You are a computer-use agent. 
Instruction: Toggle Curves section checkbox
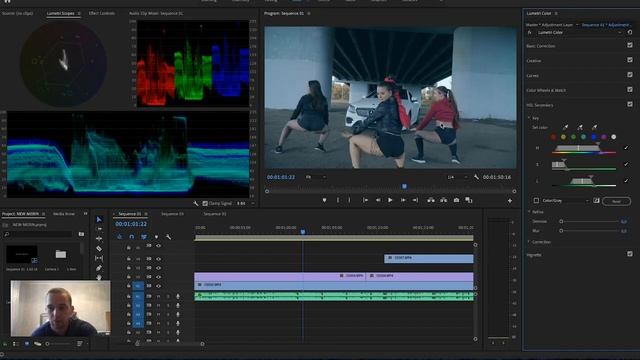pyautogui.click(x=630, y=75)
